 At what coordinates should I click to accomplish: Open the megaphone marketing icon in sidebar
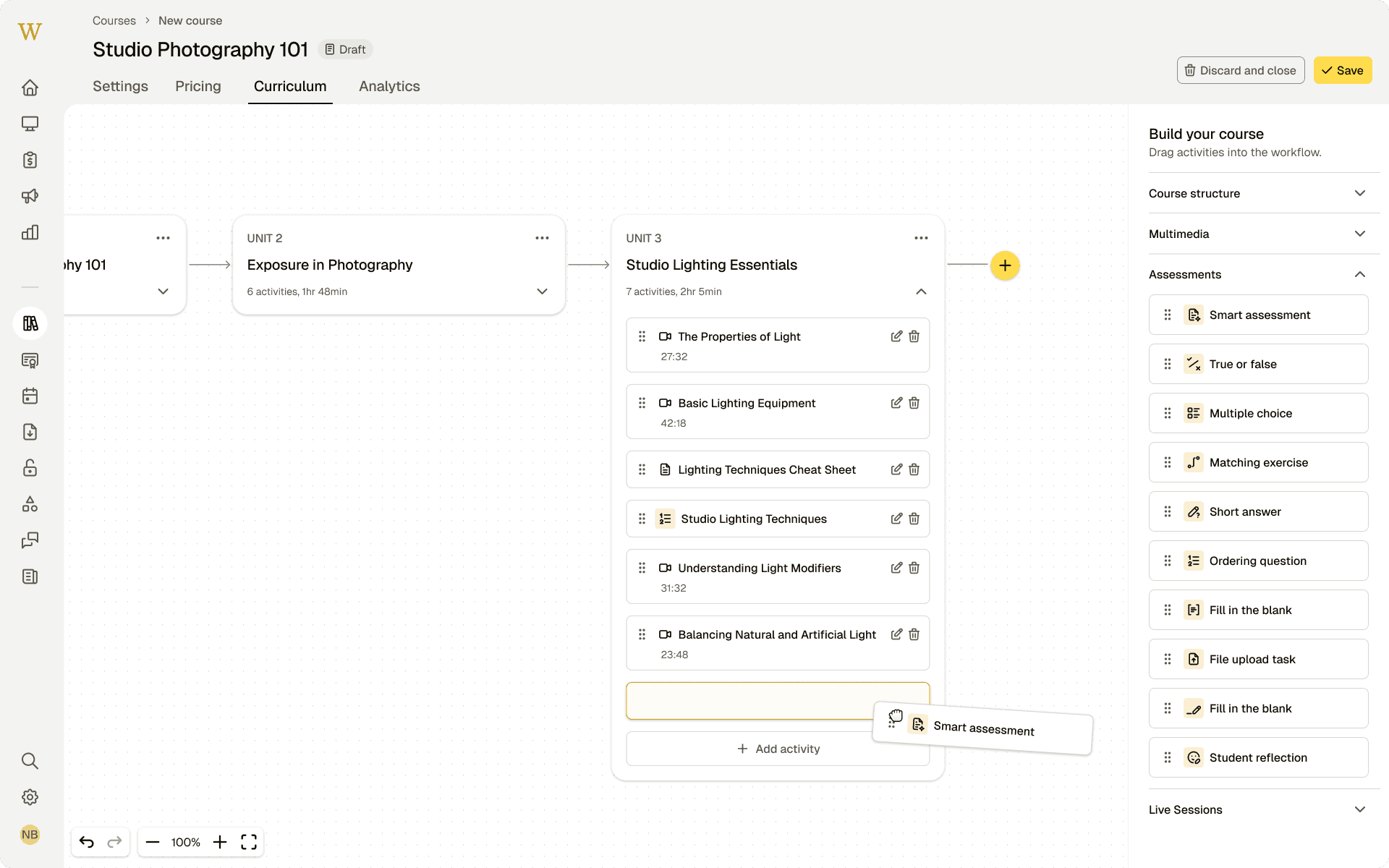pos(30,196)
